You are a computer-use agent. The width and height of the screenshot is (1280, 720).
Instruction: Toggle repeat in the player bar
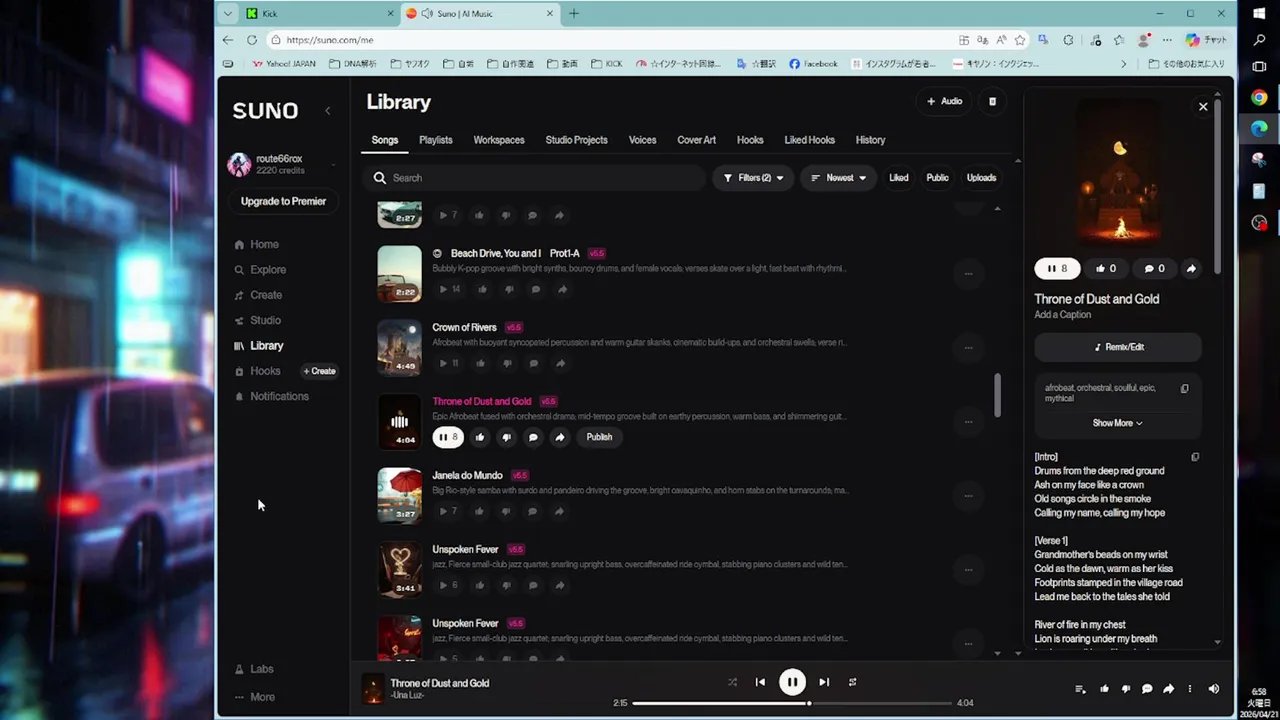click(852, 682)
